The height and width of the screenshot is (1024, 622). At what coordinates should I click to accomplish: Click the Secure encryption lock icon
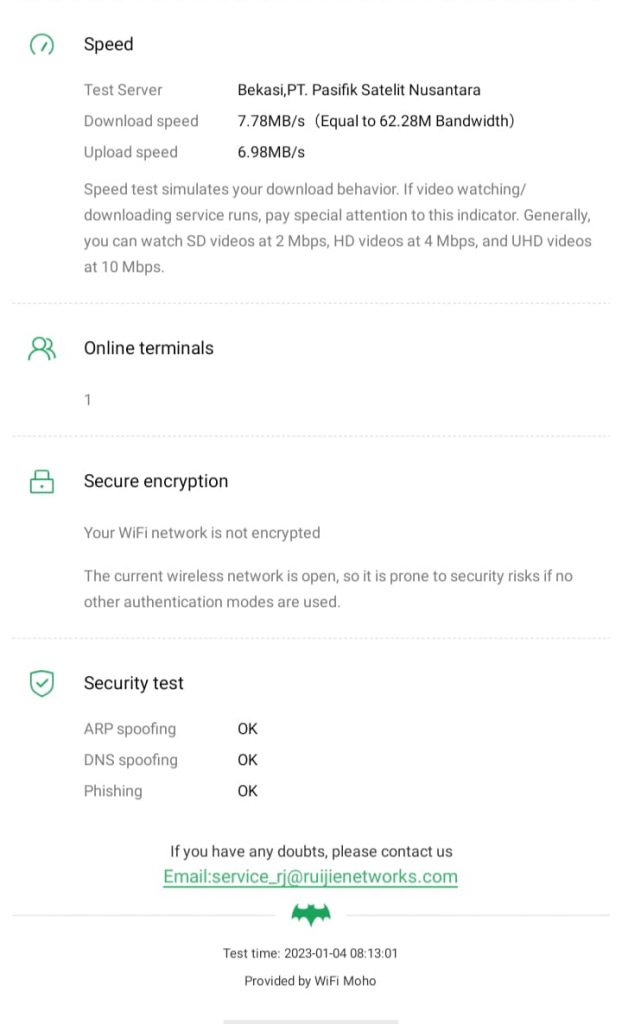[42, 482]
